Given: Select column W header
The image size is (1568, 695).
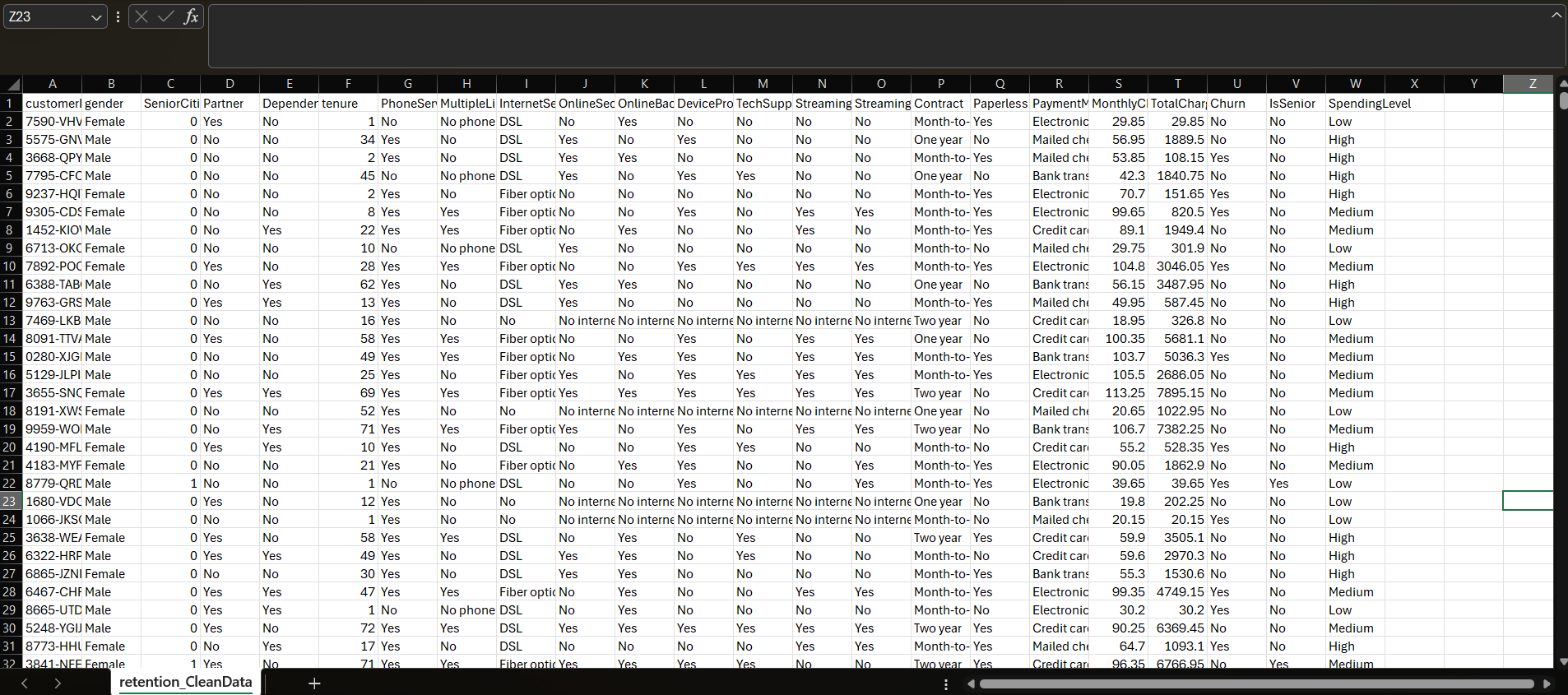Looking at the screenshot, I should 1356,84.
